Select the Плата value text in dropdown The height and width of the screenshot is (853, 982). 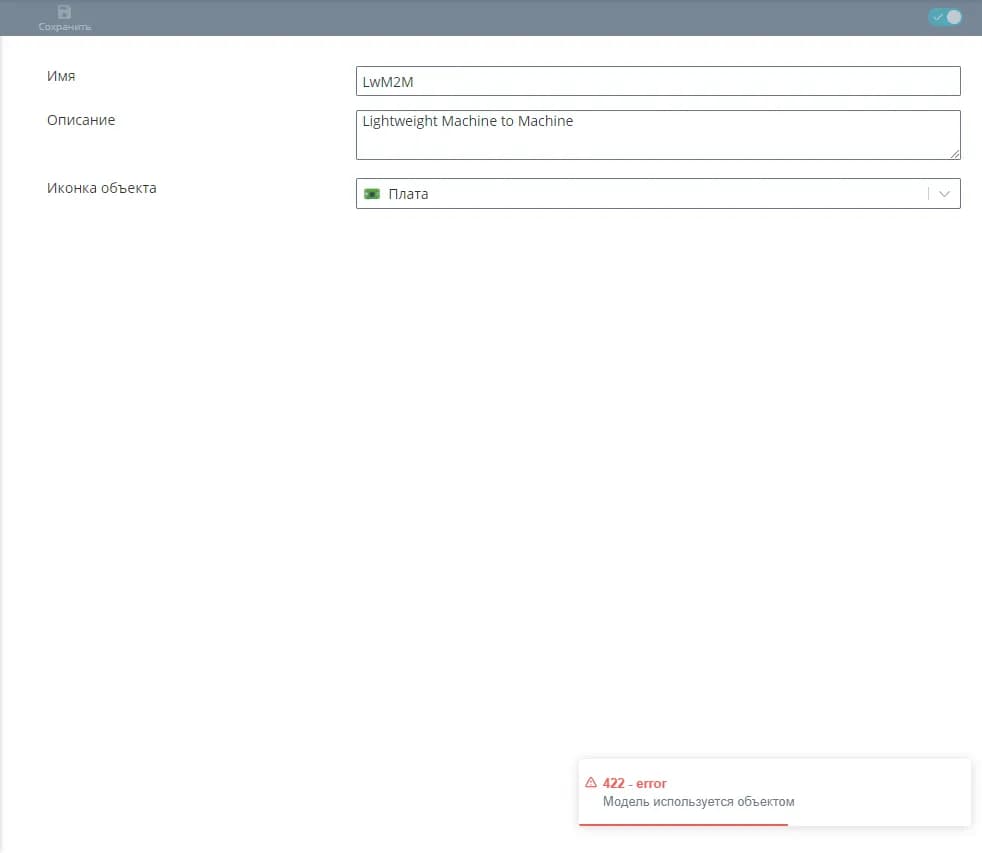[x=408, y=194]
